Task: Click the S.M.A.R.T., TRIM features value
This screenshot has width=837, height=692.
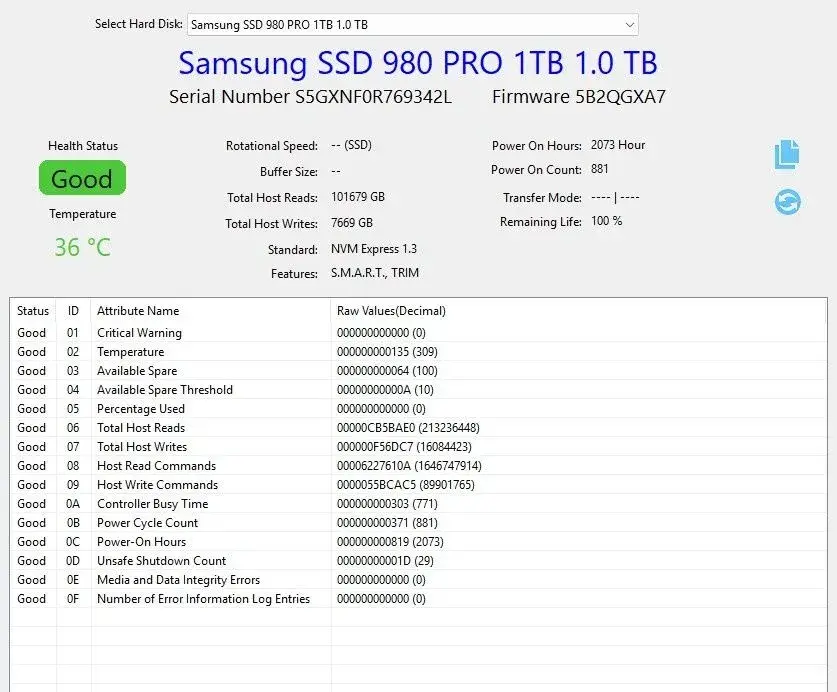Action: [375, 273]
